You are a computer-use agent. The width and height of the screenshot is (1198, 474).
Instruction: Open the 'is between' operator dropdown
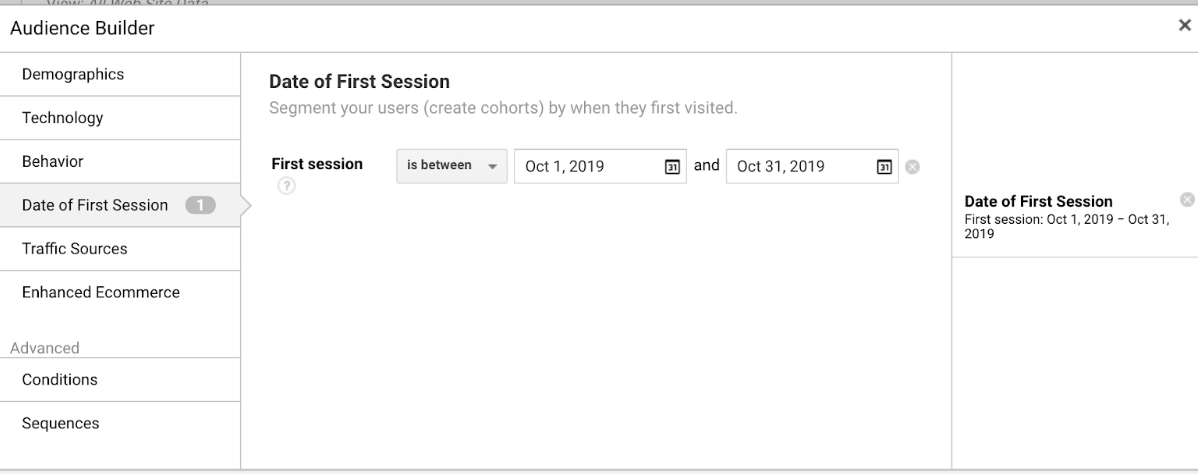[452, 166]
